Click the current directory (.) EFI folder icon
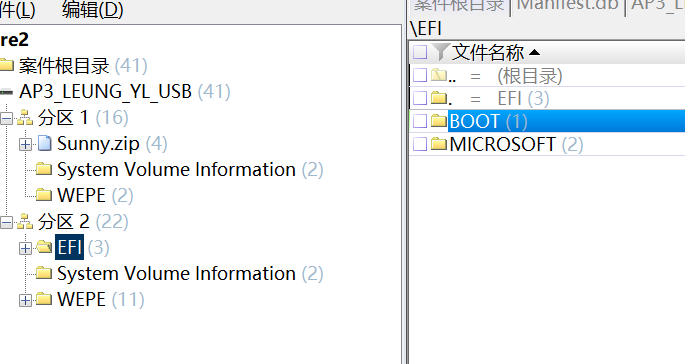Image resolution: width=685 pixels, height=364 pixels. point(439,98)
